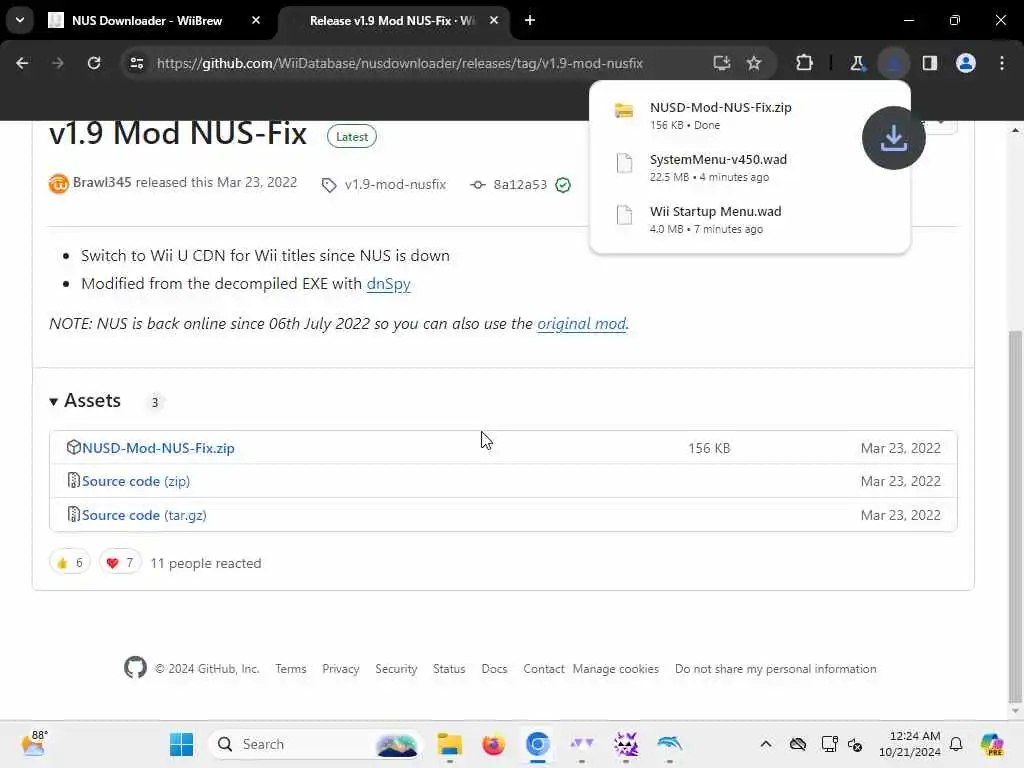
Task: Open Dolphin emulator taskbar icon
Action: (x=669, y=744)
